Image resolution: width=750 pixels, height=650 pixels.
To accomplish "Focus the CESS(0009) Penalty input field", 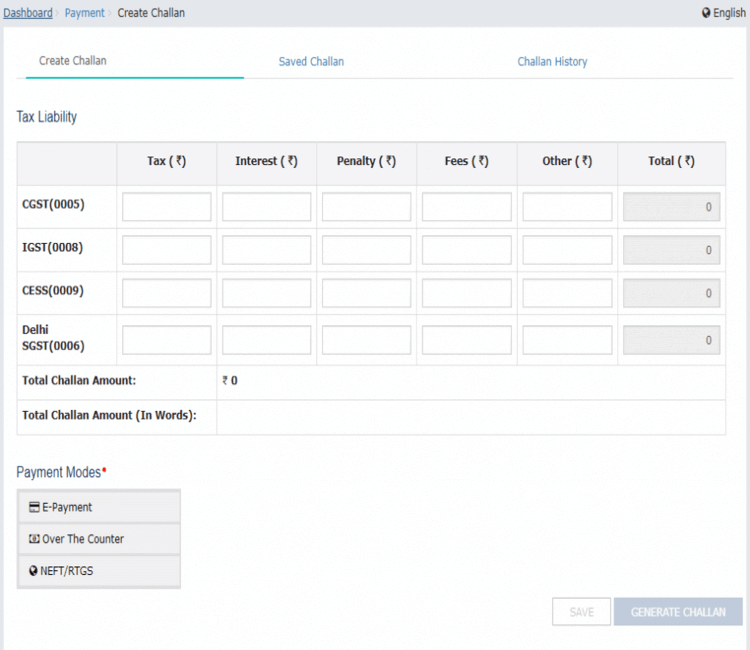I will click(x=366, y=293).
